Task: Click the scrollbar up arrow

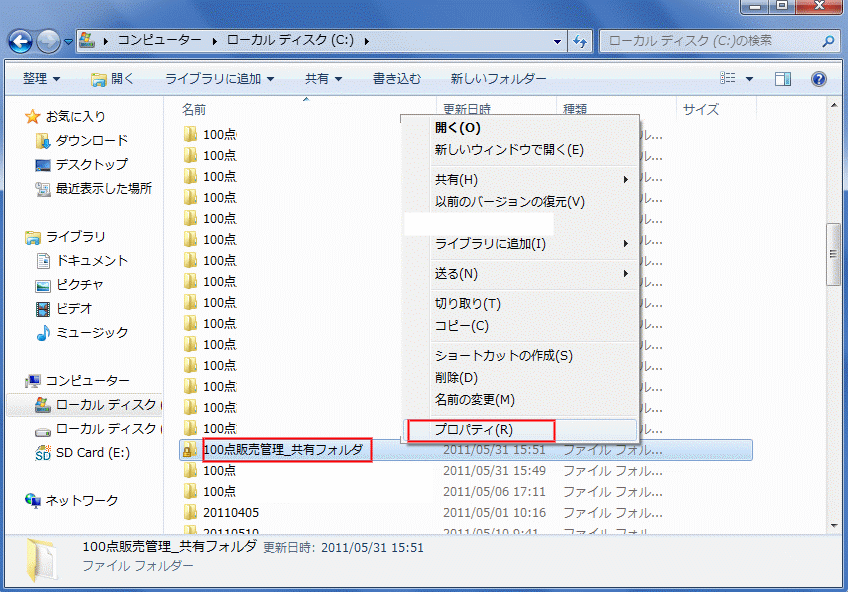Action: point(833,105)
